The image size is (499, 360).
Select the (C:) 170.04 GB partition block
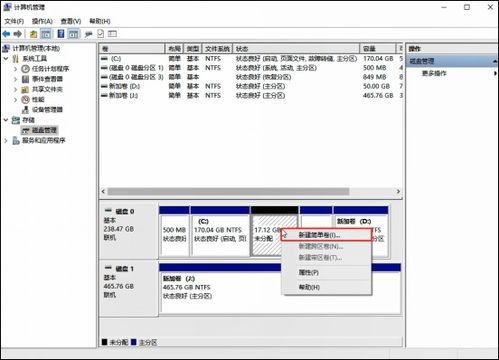click(220, 231)
